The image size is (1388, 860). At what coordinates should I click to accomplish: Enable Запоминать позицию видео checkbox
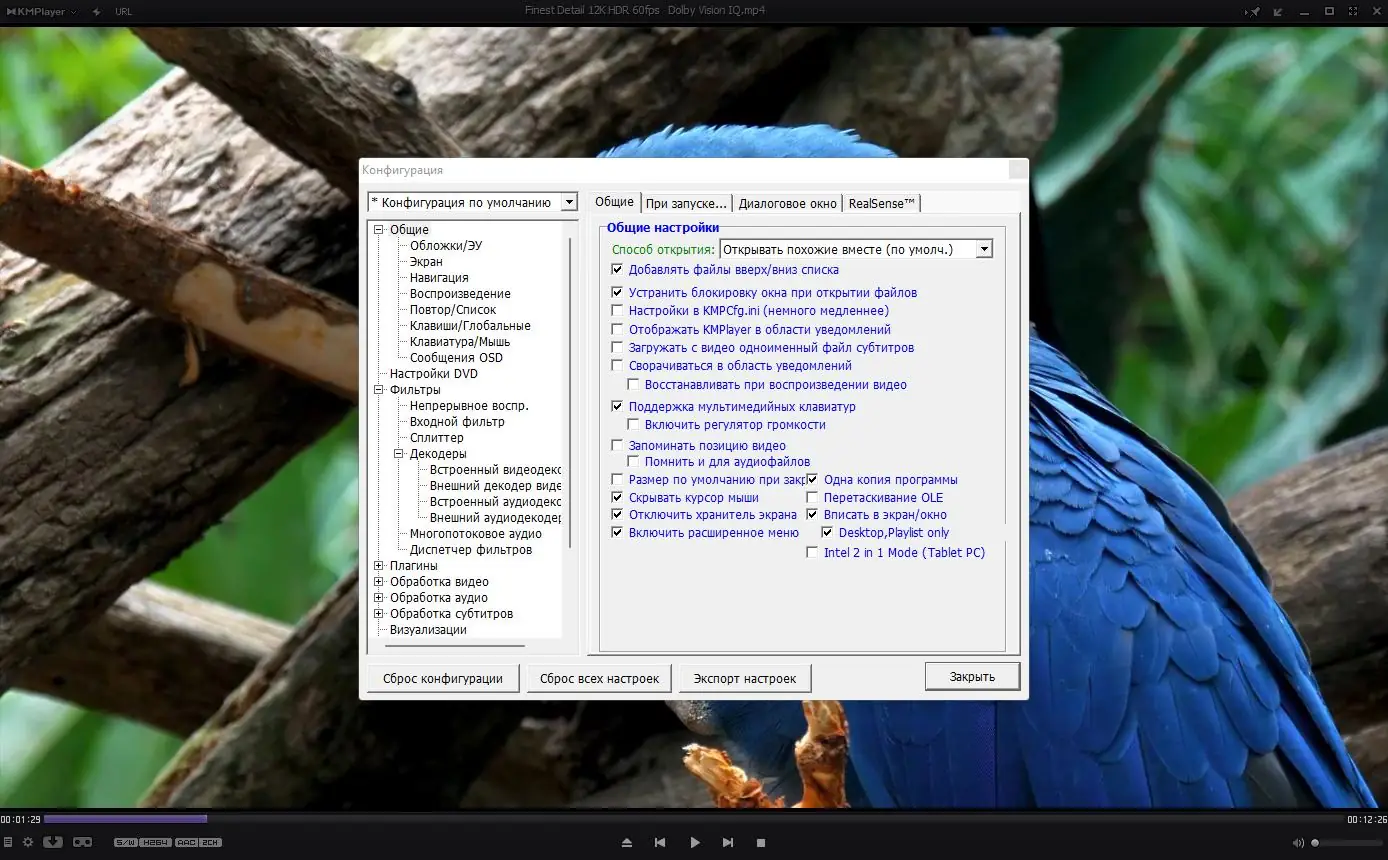pos(617,446)
